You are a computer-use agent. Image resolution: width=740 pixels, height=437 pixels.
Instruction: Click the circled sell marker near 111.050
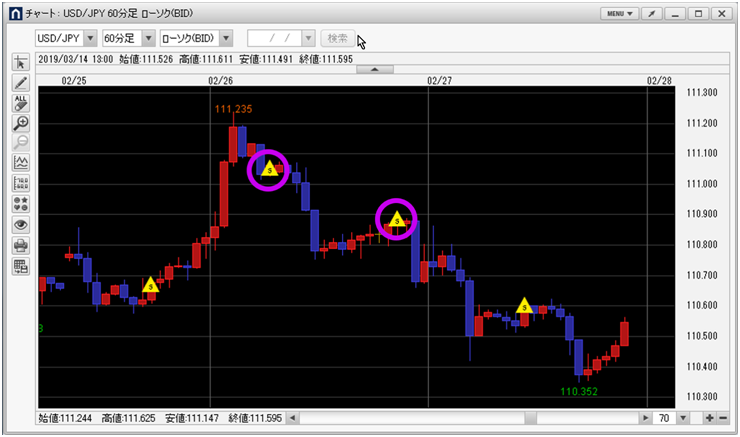tap(269, 168)
